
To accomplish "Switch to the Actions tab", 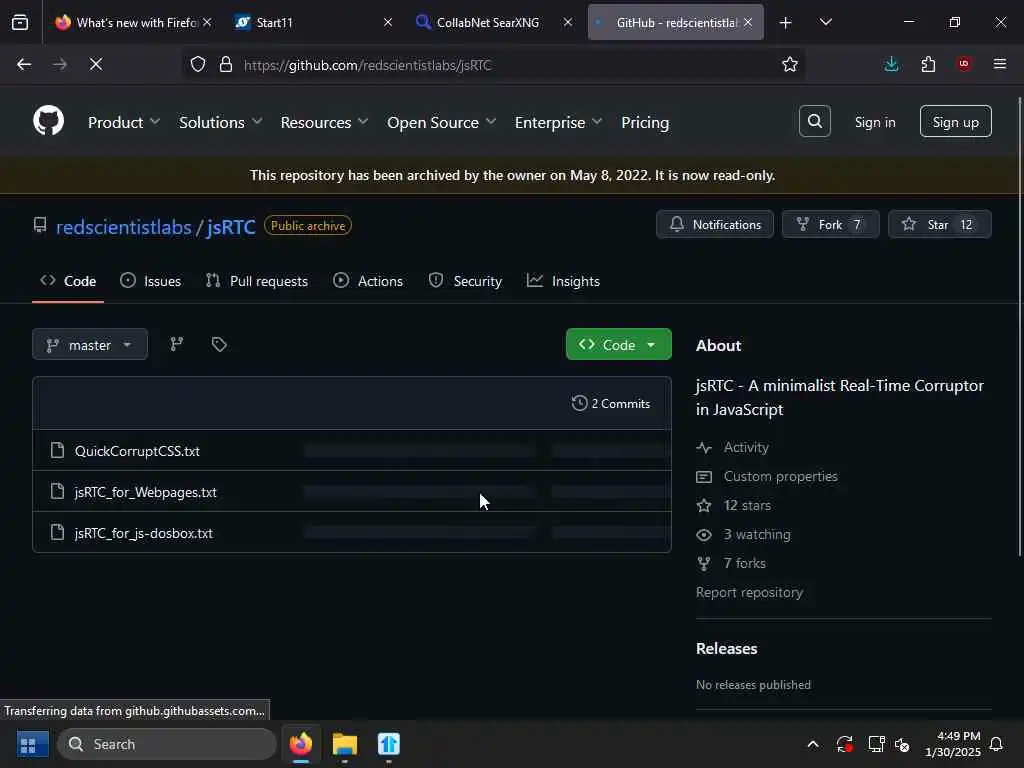I will (368, 281).
